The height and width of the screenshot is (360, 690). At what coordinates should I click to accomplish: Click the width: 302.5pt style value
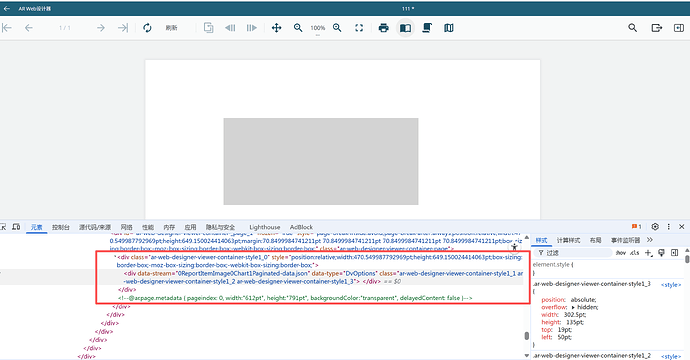[x=575, y=315]
